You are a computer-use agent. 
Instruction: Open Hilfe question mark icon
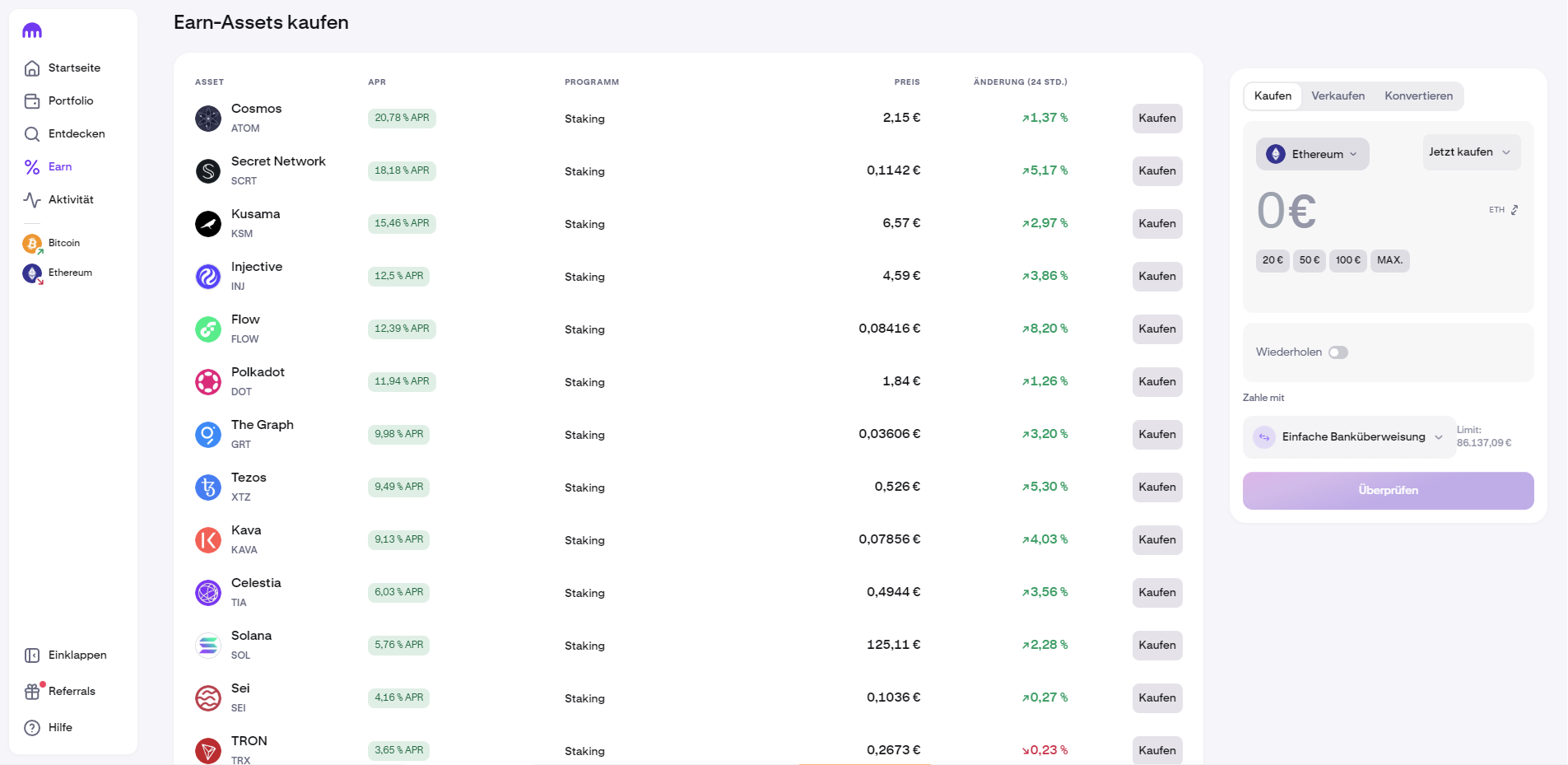click(x=32, y=728)
